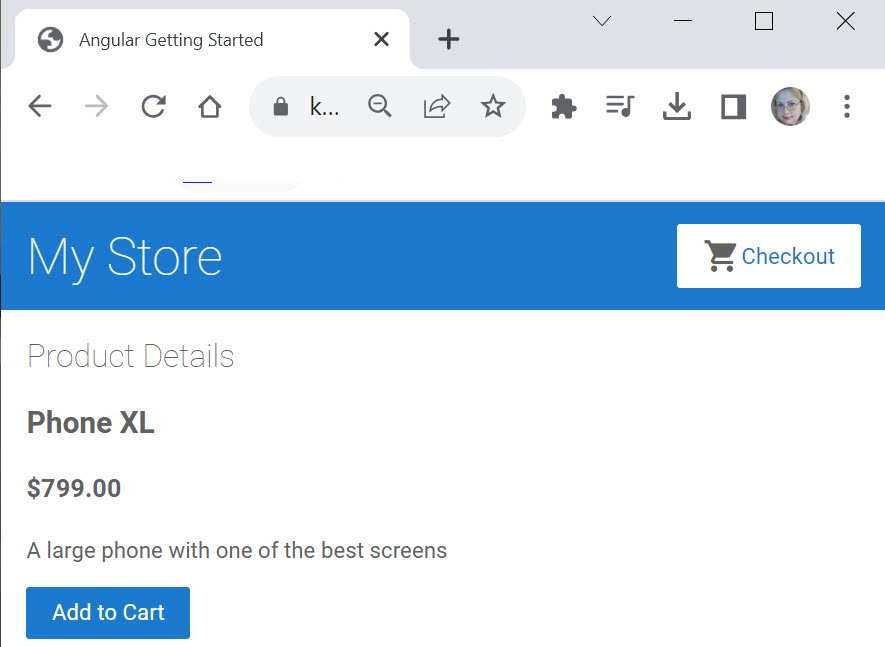Bookmark this tab with the star icon
Viewport: 885px width, 647px height.
(493, 106)
